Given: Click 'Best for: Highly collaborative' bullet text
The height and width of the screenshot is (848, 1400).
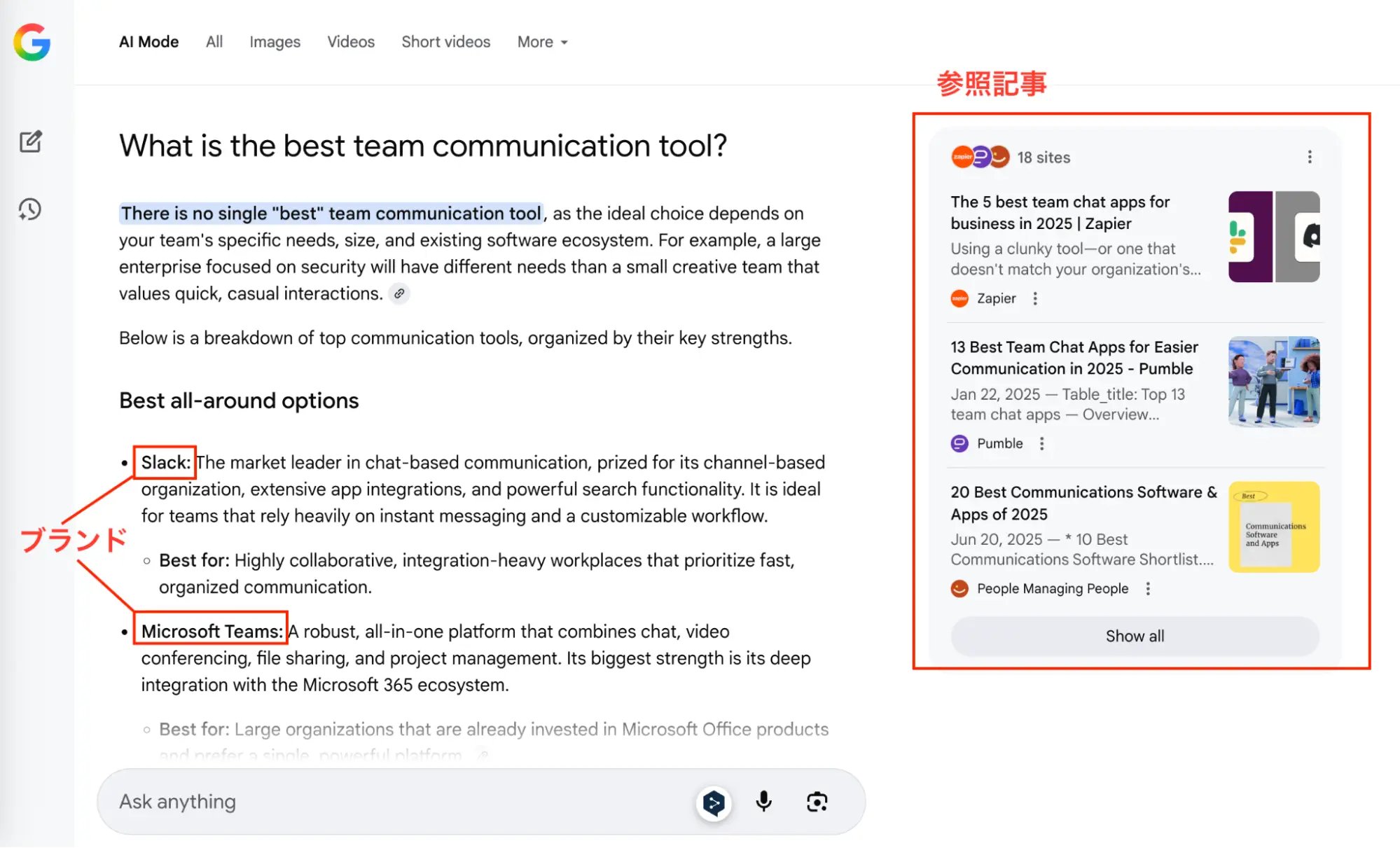Looking at the screenshot, I should 476,574.
